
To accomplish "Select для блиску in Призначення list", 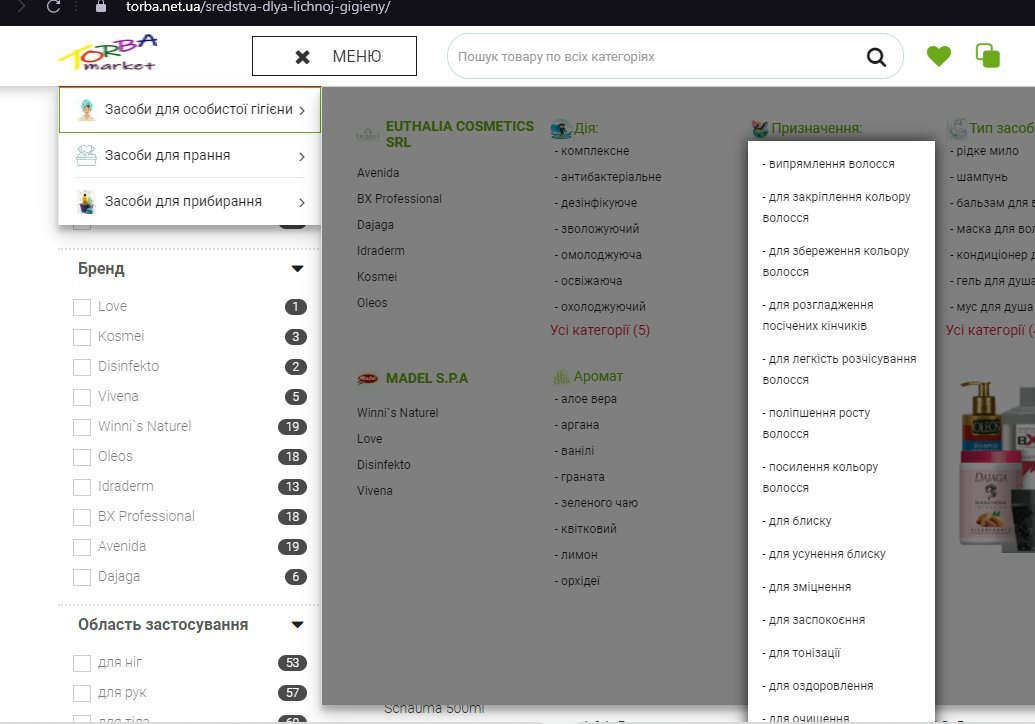I will (x=797, y=521).
